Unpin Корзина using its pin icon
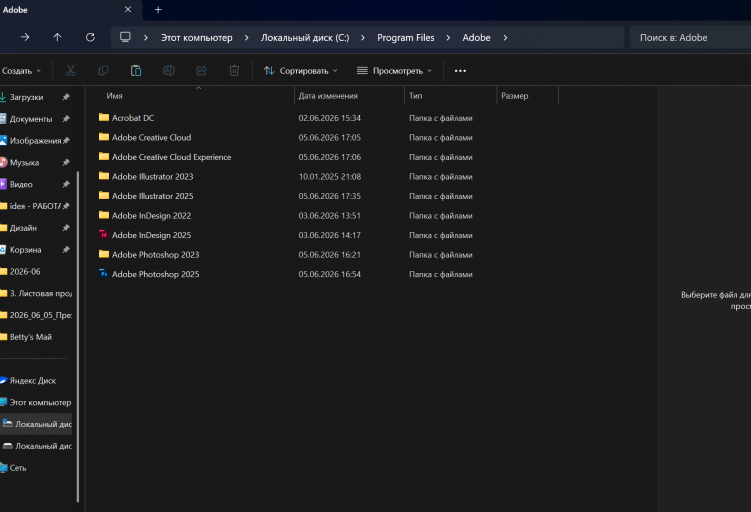Screen dimensions: 751x512 pos(66,250)
